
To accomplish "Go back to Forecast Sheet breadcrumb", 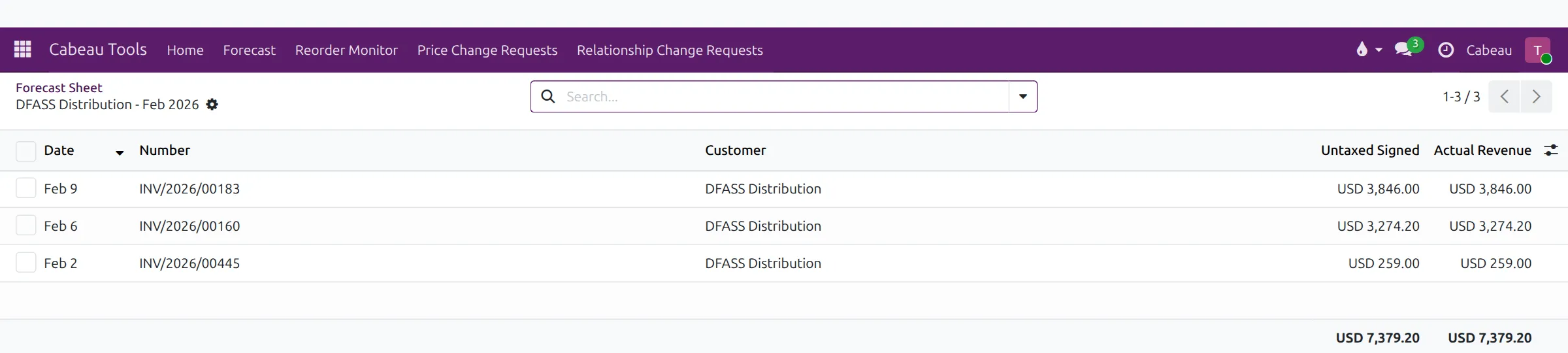I will (x=59, y=88).
